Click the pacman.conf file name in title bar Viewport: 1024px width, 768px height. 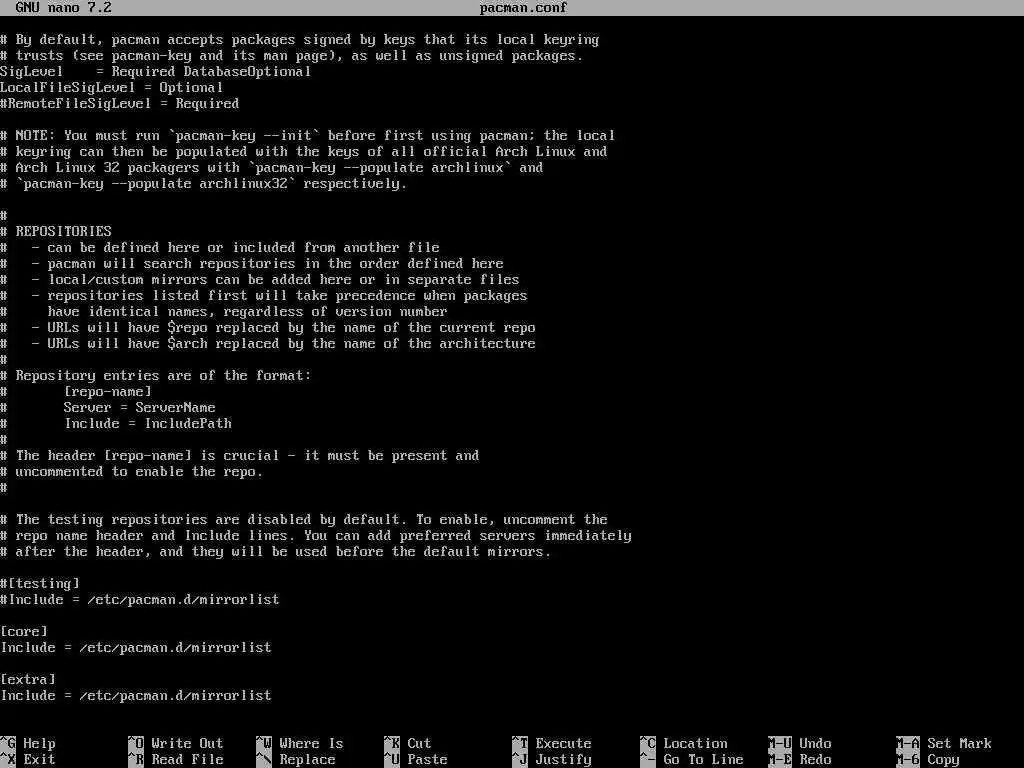click(524, 8)
